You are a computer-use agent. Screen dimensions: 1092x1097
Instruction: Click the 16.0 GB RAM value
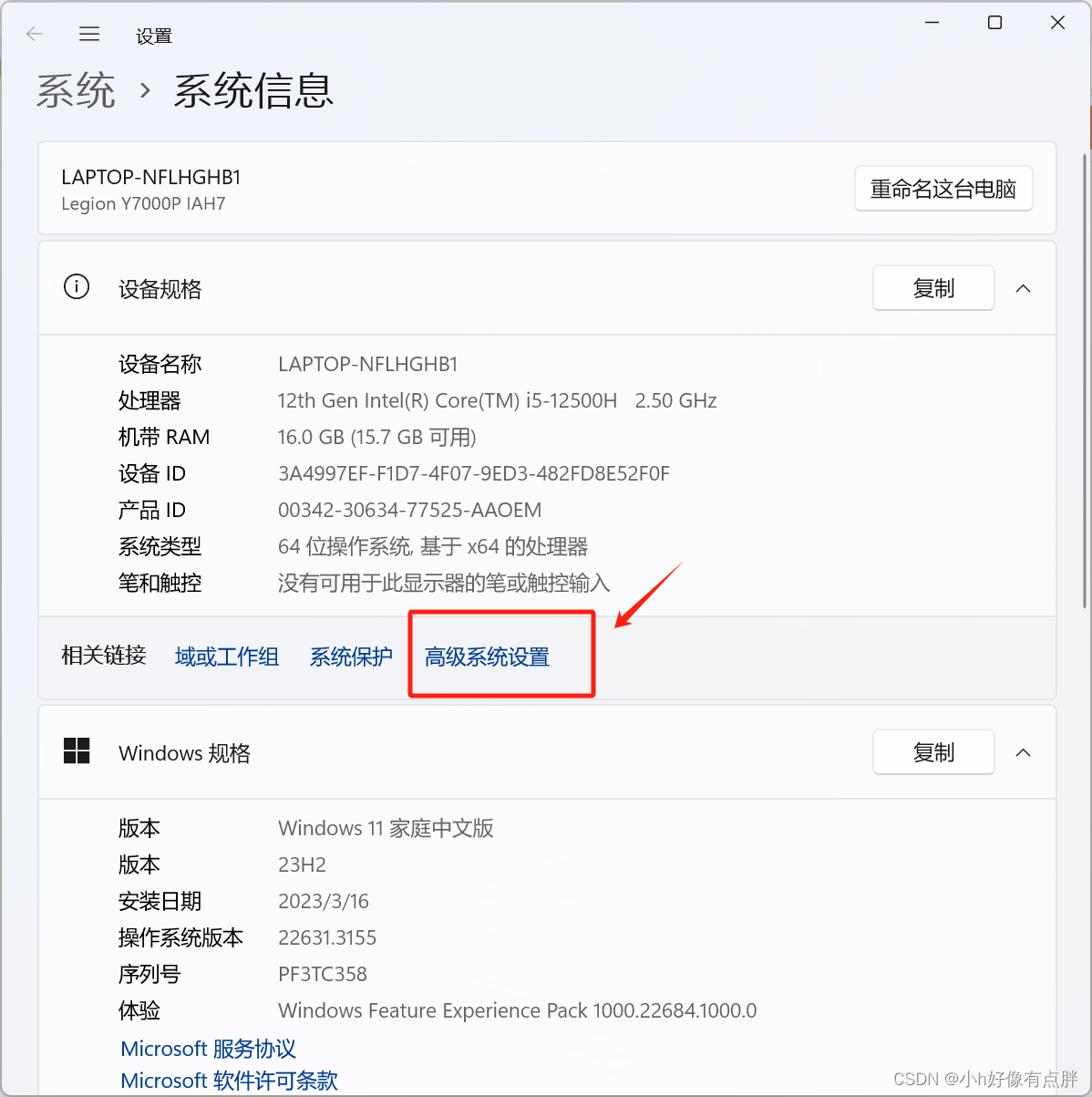click(377, 437)
